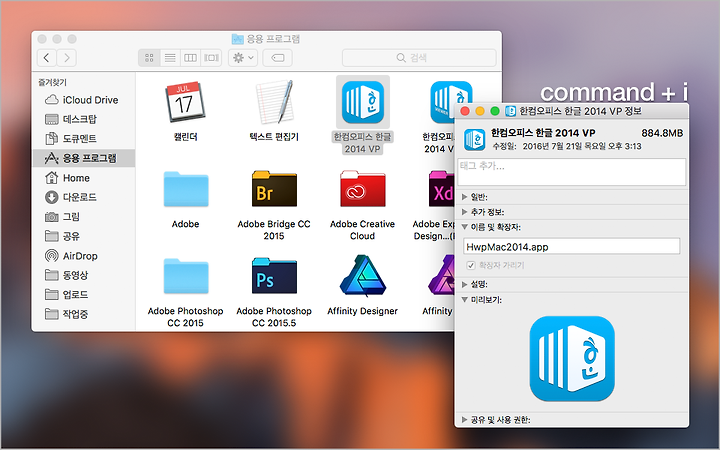
Task: Open the Adobe folder
Action: (186, 189)
